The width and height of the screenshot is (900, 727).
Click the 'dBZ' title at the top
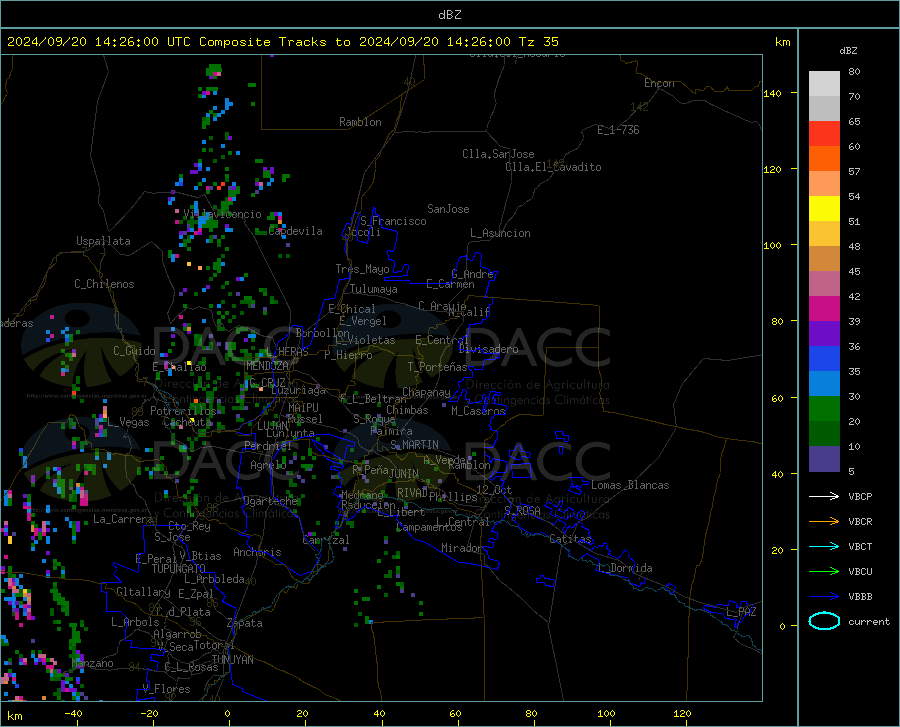[449, 15]
